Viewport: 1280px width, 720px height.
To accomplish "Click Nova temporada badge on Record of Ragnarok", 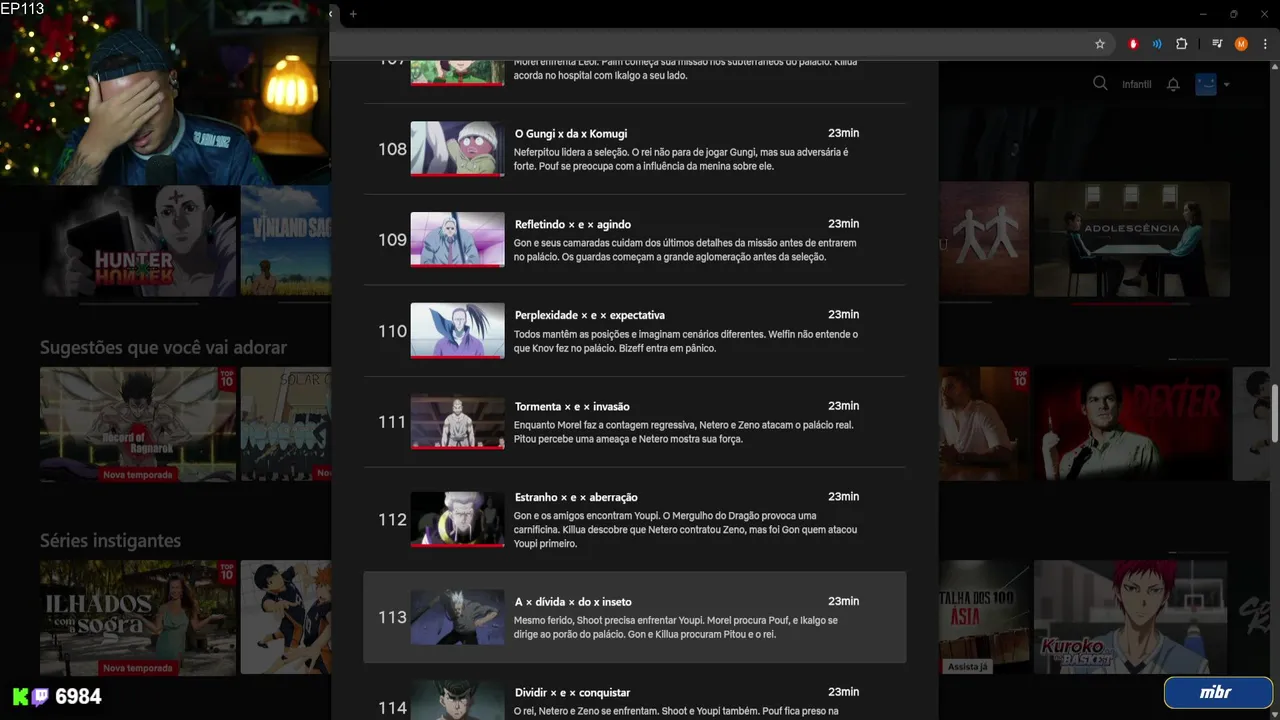I will pyautogui.click(x=138, y=474).
